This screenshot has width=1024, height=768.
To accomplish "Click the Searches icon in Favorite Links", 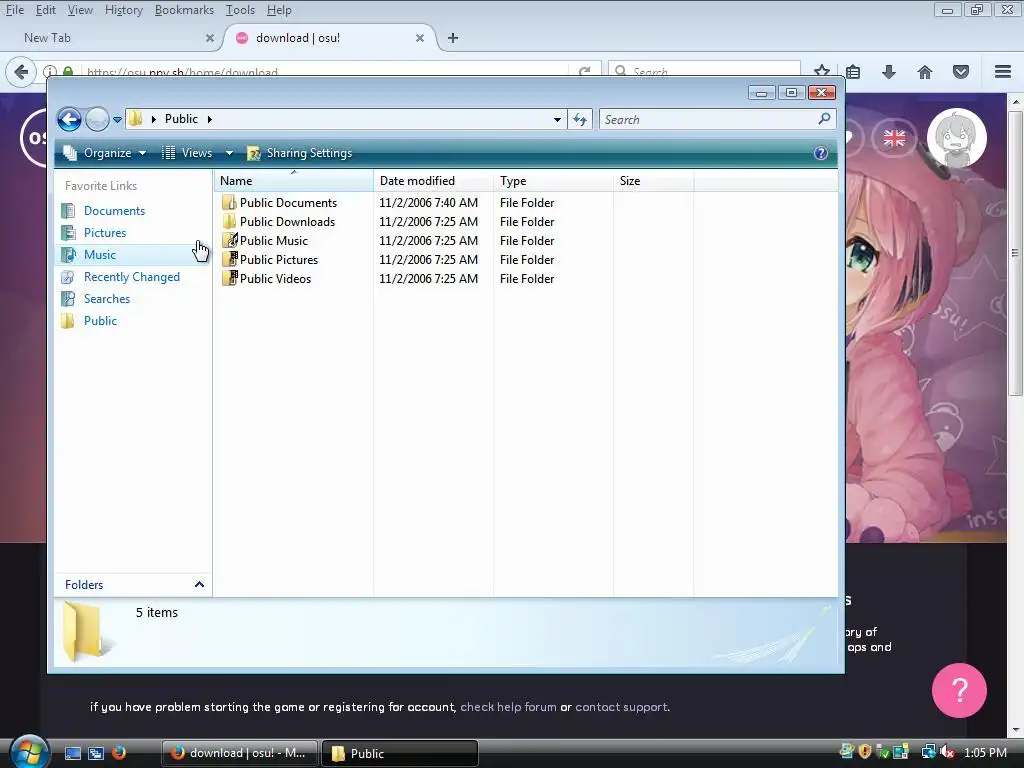I will click(68, 299).
